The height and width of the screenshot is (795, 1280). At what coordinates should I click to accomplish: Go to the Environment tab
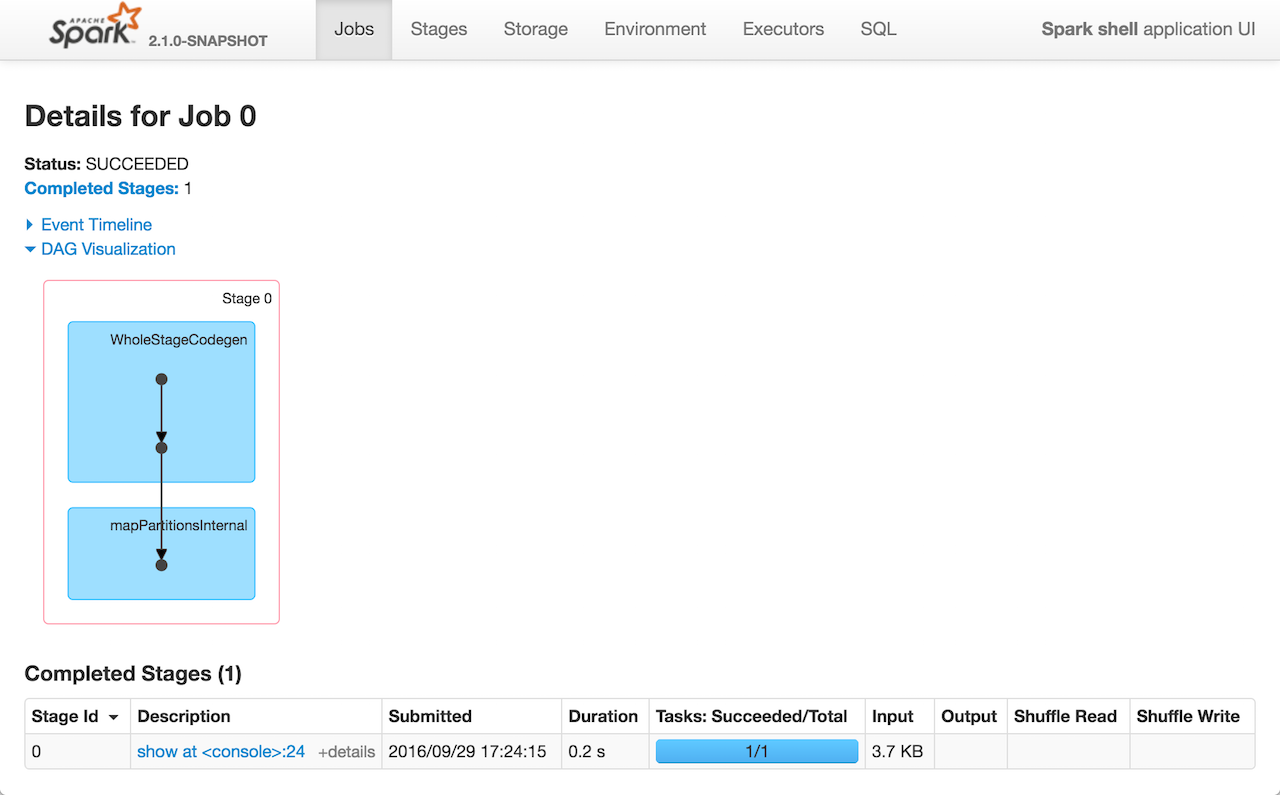click(x=655, y=29)
